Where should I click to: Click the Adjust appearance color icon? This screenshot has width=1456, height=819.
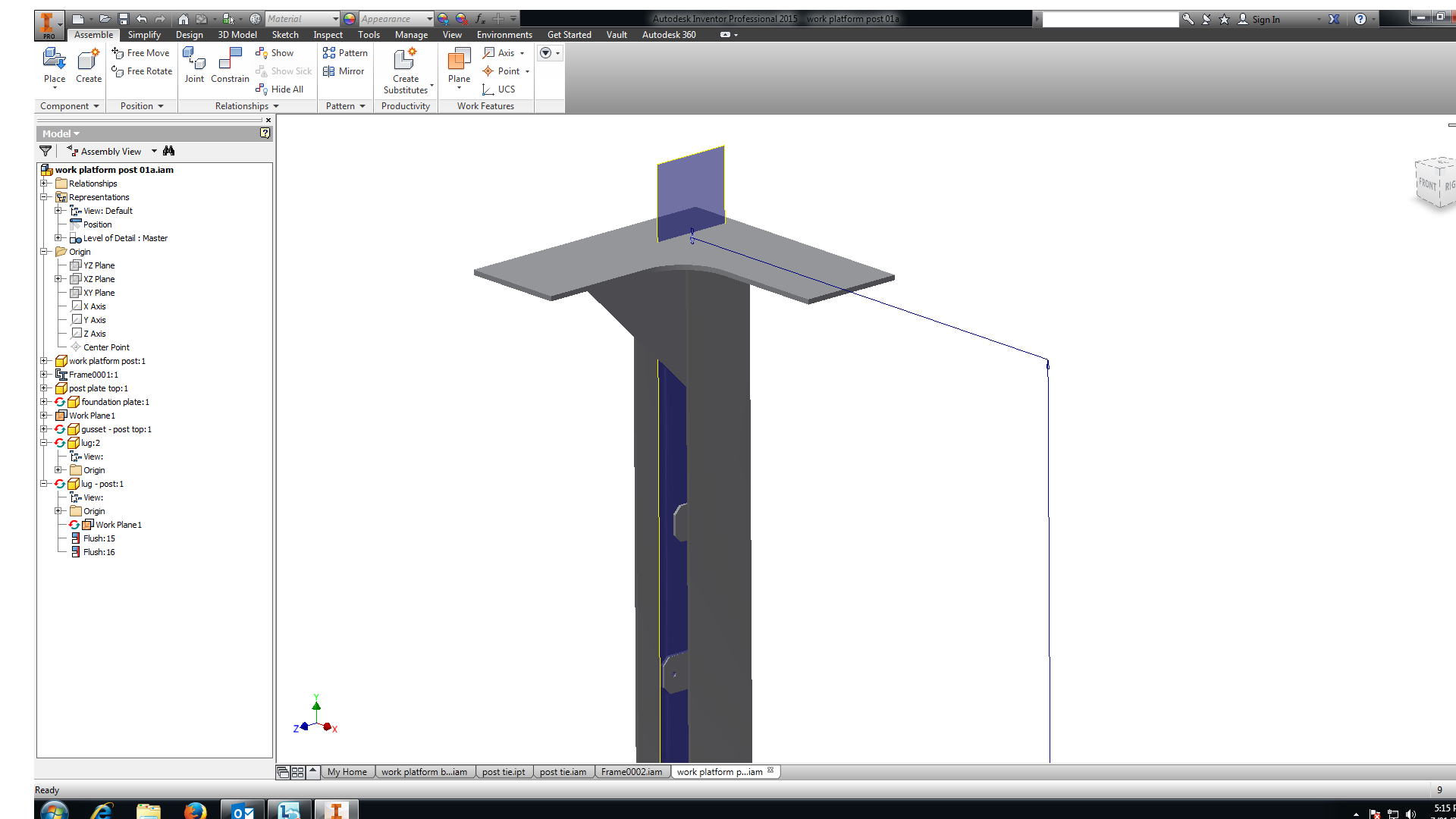443,19
